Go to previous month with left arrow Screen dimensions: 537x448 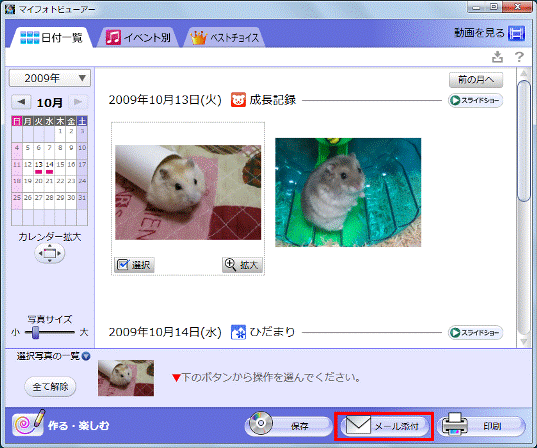click(x=21, y=102)
